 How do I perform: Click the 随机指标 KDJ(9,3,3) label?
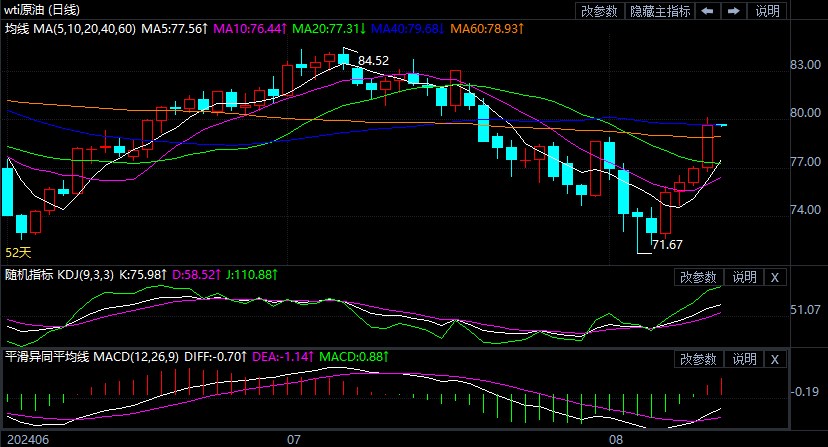59,275
